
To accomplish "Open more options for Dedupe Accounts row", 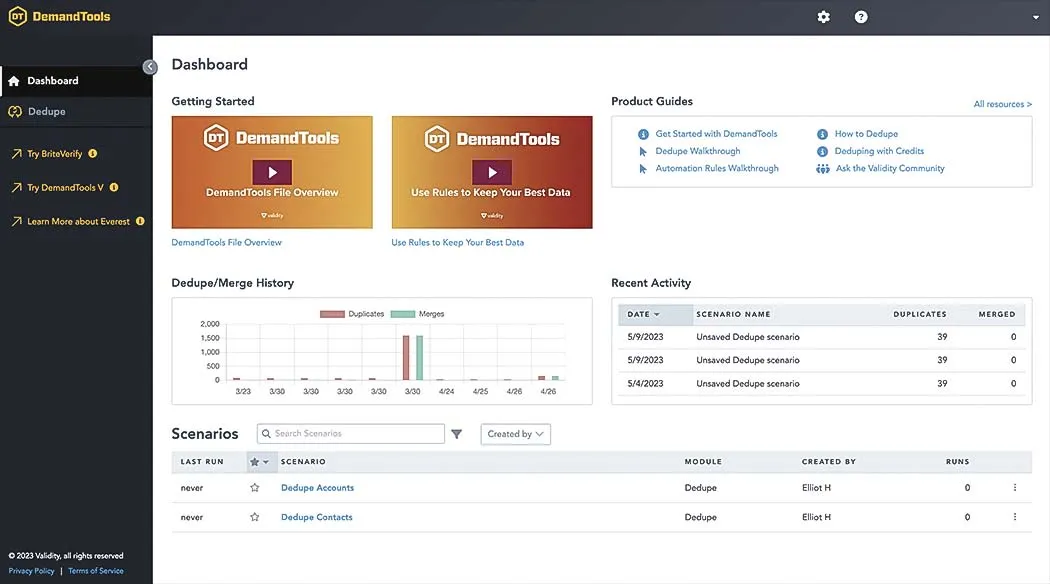I will click(x=1015, y=488).
